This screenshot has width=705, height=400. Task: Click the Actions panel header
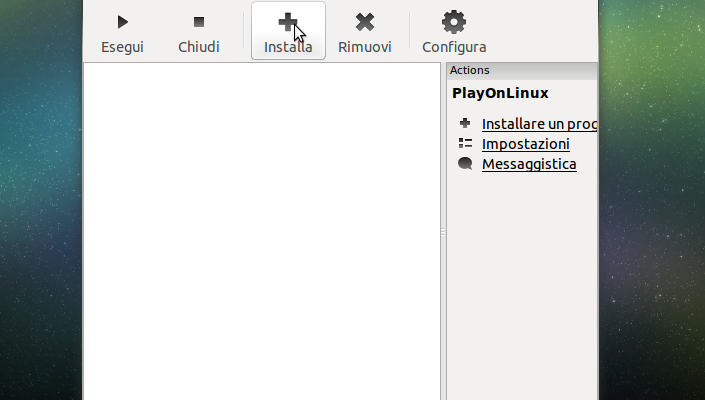click(x=521, y=70)
